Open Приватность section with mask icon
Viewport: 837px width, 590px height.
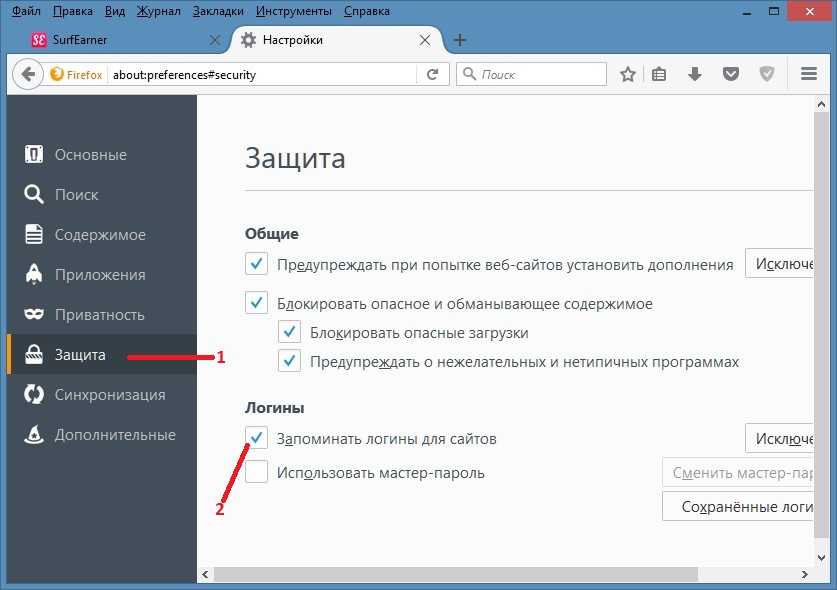click(101, 314)
